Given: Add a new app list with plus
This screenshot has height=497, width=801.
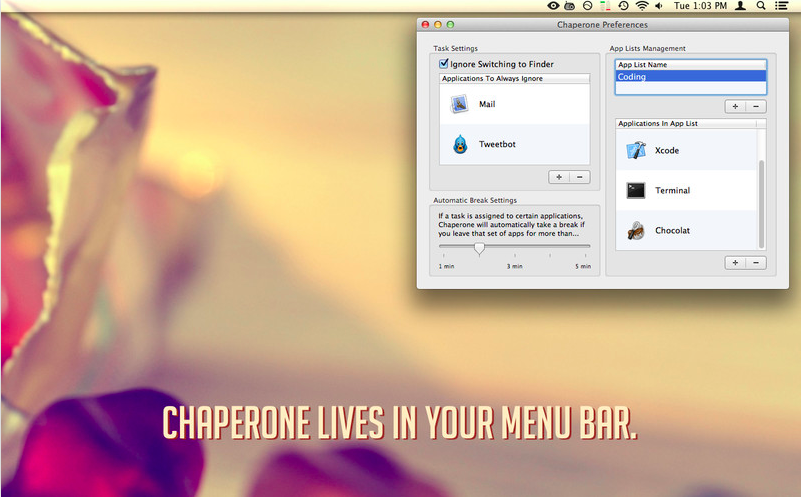Looking at the screenshot, I should pos(735,107).
